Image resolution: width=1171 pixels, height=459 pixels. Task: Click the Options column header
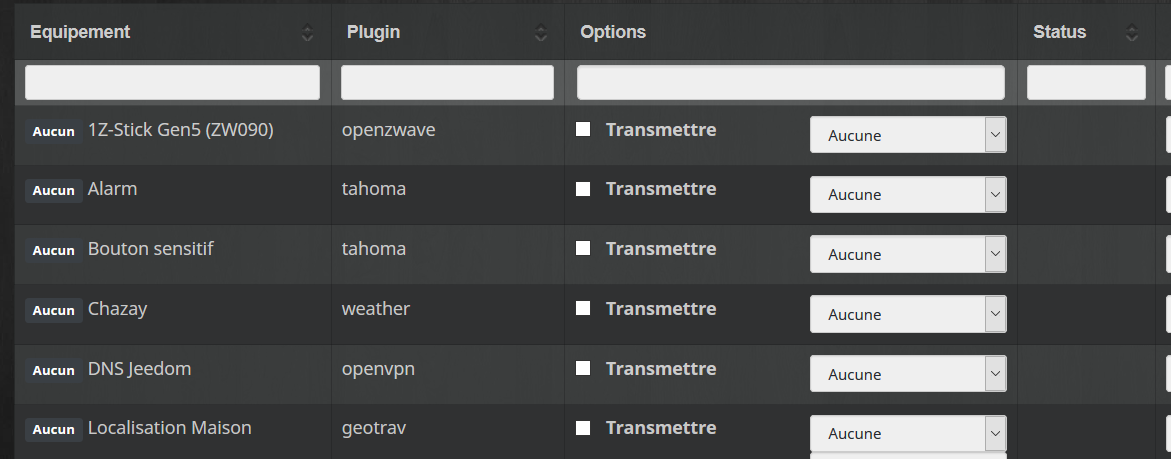(613, 32)
